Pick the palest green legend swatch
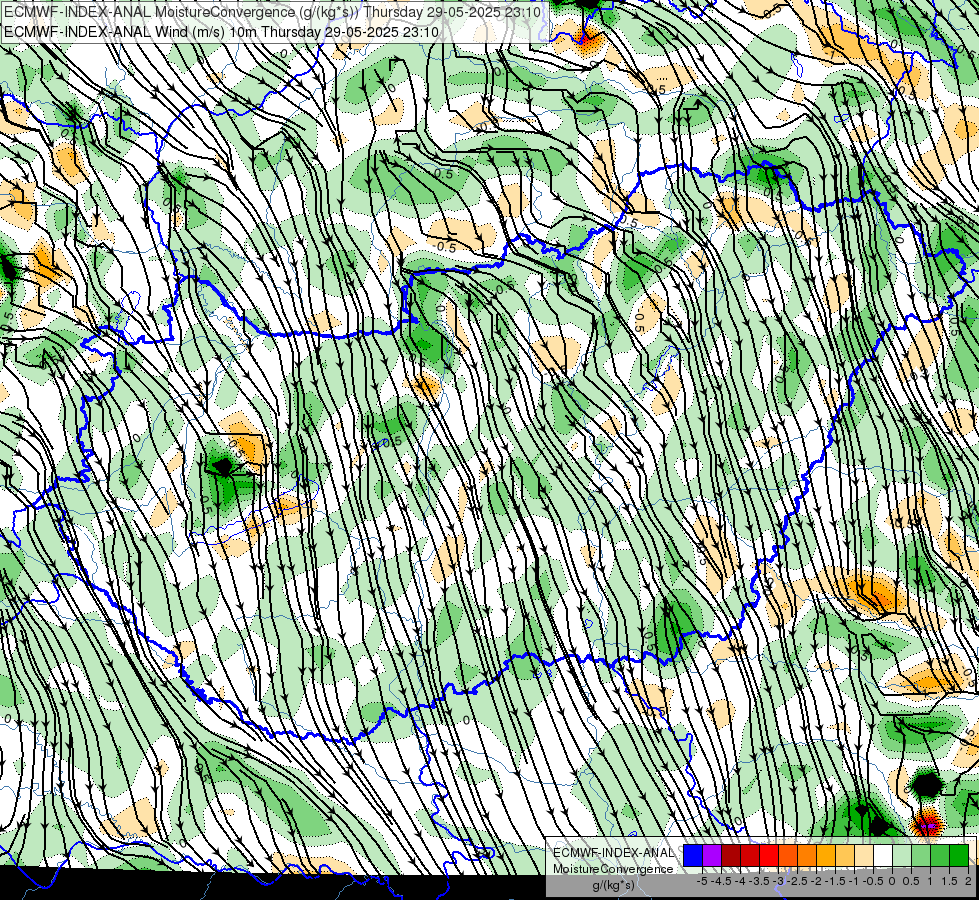The width and height of the screenshot is (979, 900). (x=902, y=855)
